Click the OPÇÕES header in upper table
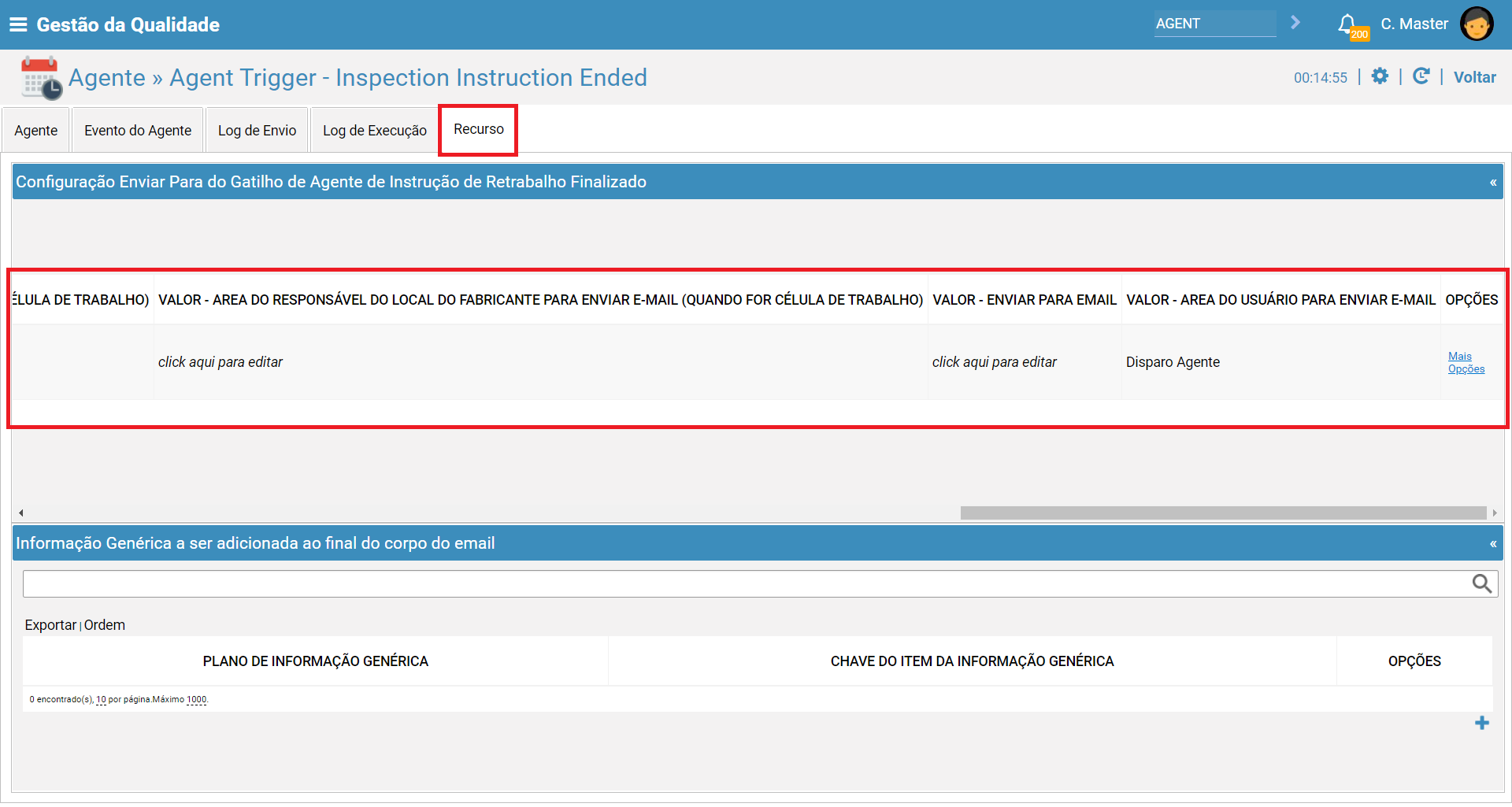Image resolution: width=1512 pixels, height=807 pixels. point(1472,300)
